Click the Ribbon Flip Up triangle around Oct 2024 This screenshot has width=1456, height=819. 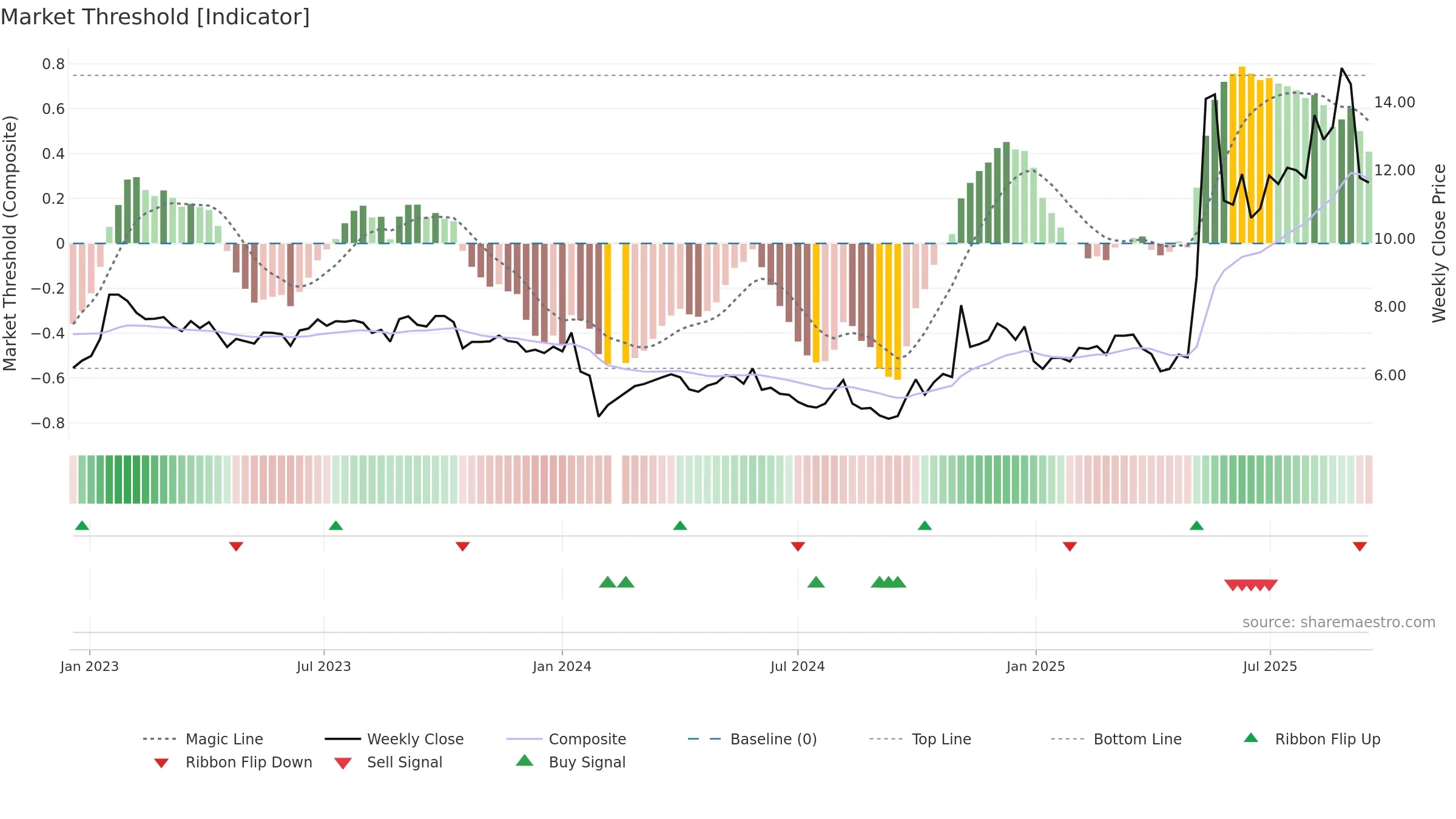click(925, 525)
